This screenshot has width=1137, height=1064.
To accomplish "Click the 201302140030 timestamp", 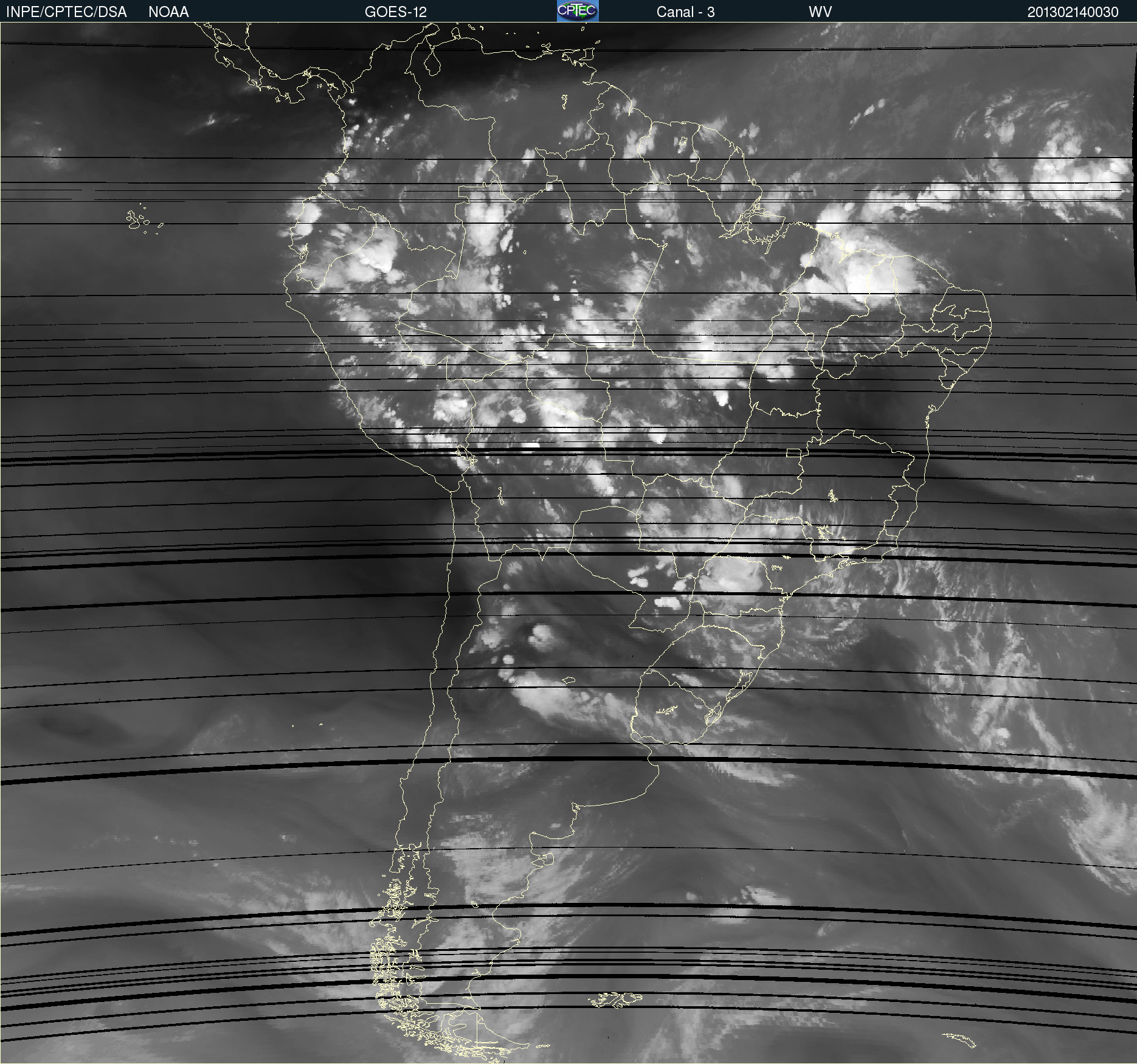I will (x=1073, y=12).
